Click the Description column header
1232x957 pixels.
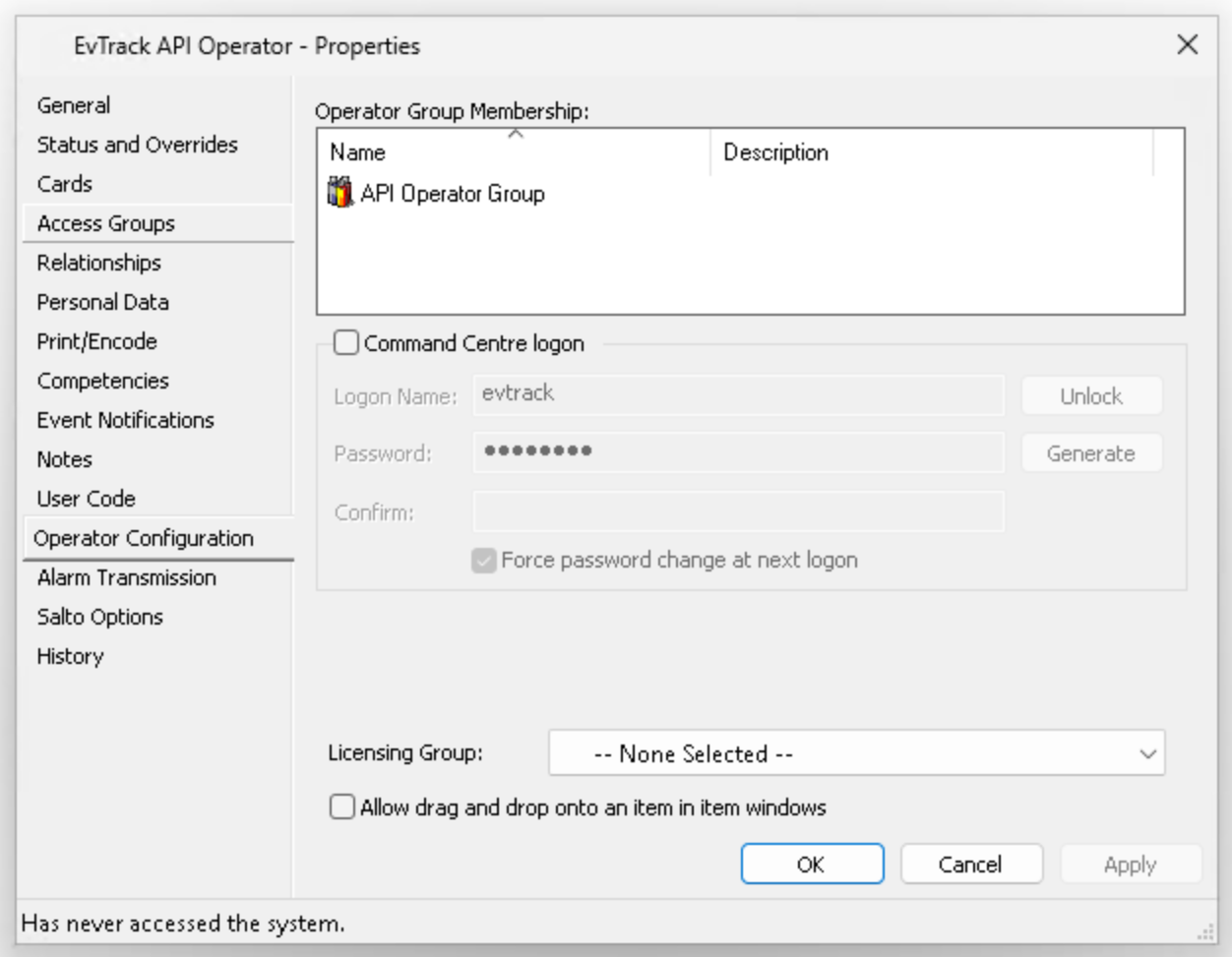tap(931, 152)
